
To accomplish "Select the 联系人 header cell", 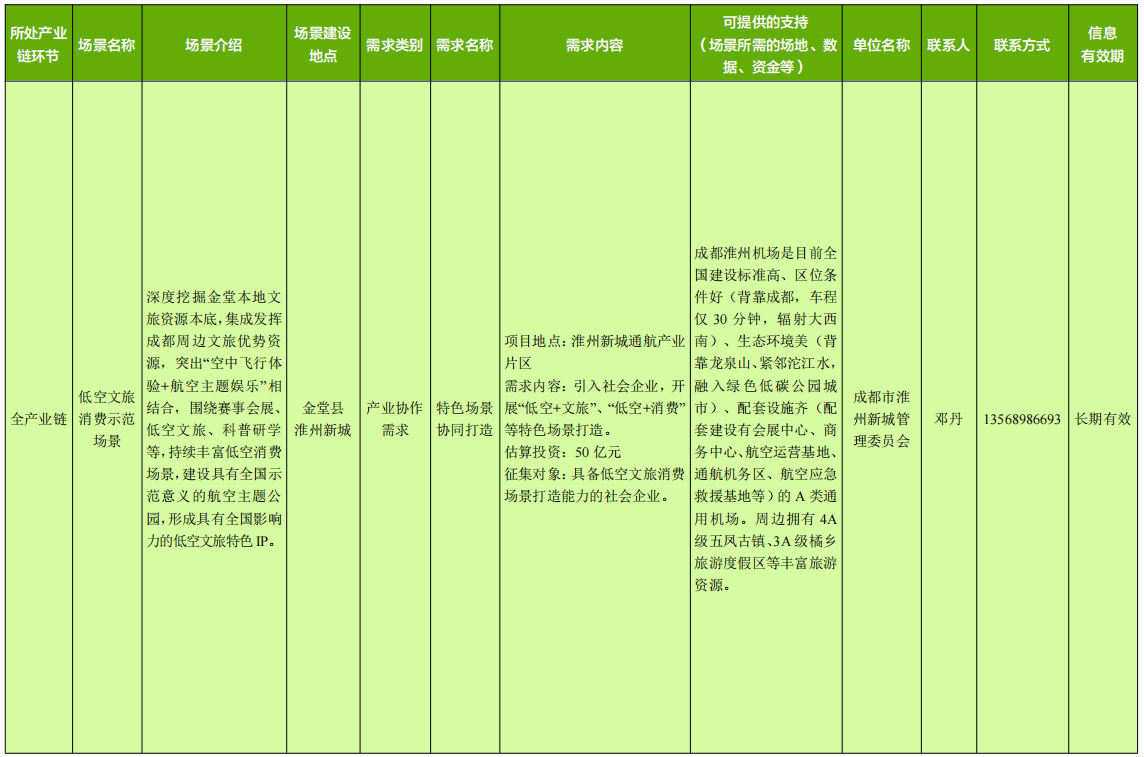I will (948, 45).
